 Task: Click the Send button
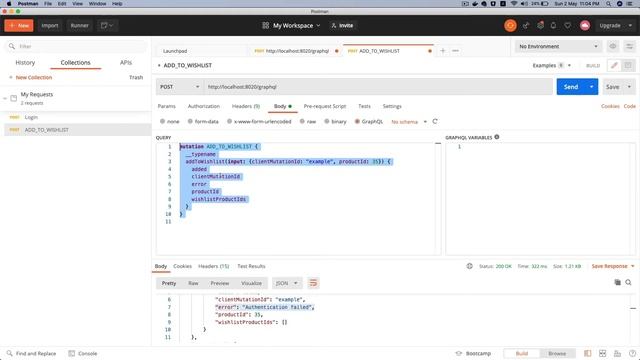coord(571,87)
